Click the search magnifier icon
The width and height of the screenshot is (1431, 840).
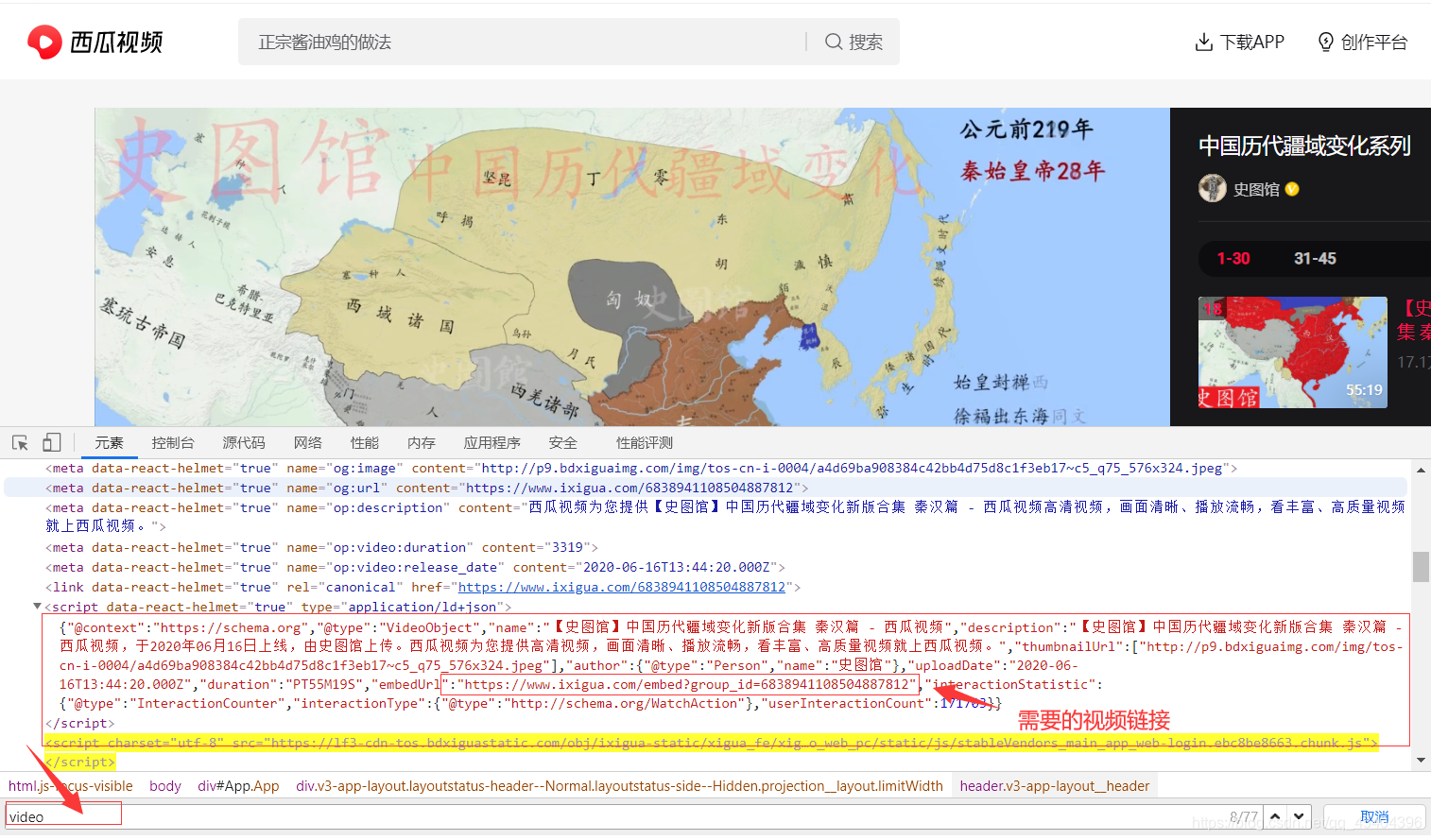[x=834, y=42]
